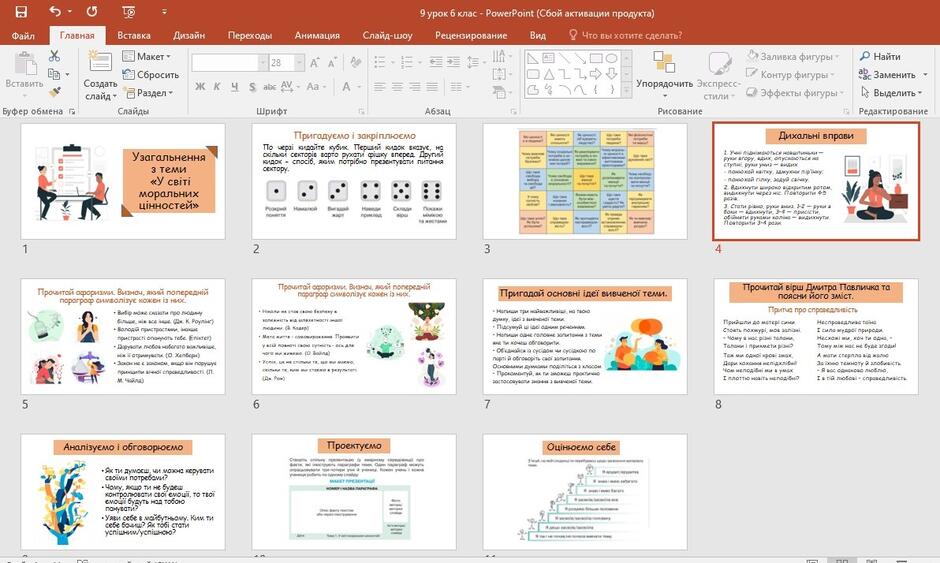Justify the text alignment
The width and height of the screenshot is (940, 563).
click(432, 87)
